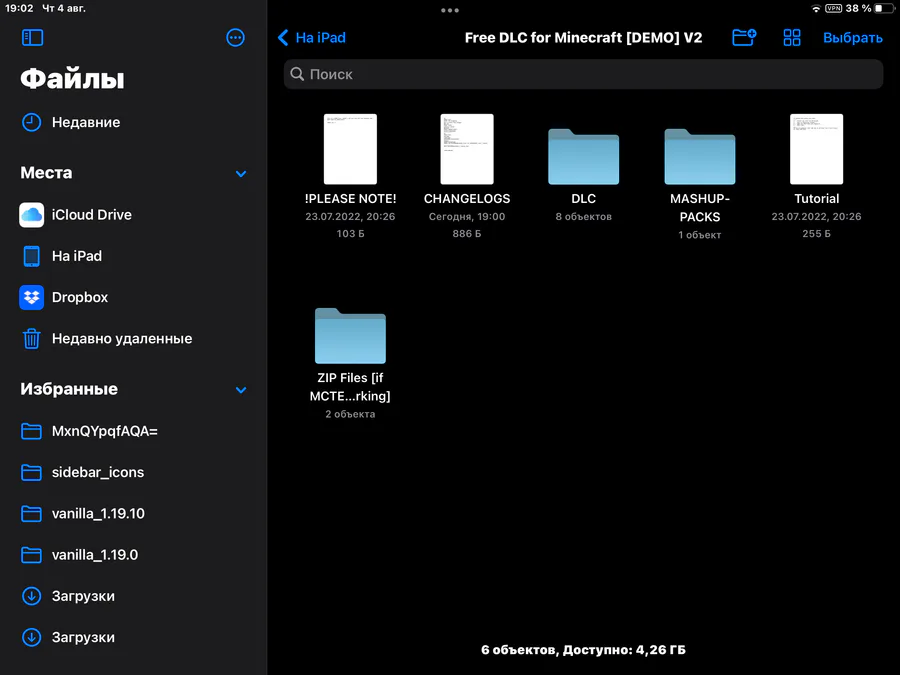Screen dimensions: 900x675
Task: Tap the "6 объектов, Доступно" status text
Action: point(583,650)
